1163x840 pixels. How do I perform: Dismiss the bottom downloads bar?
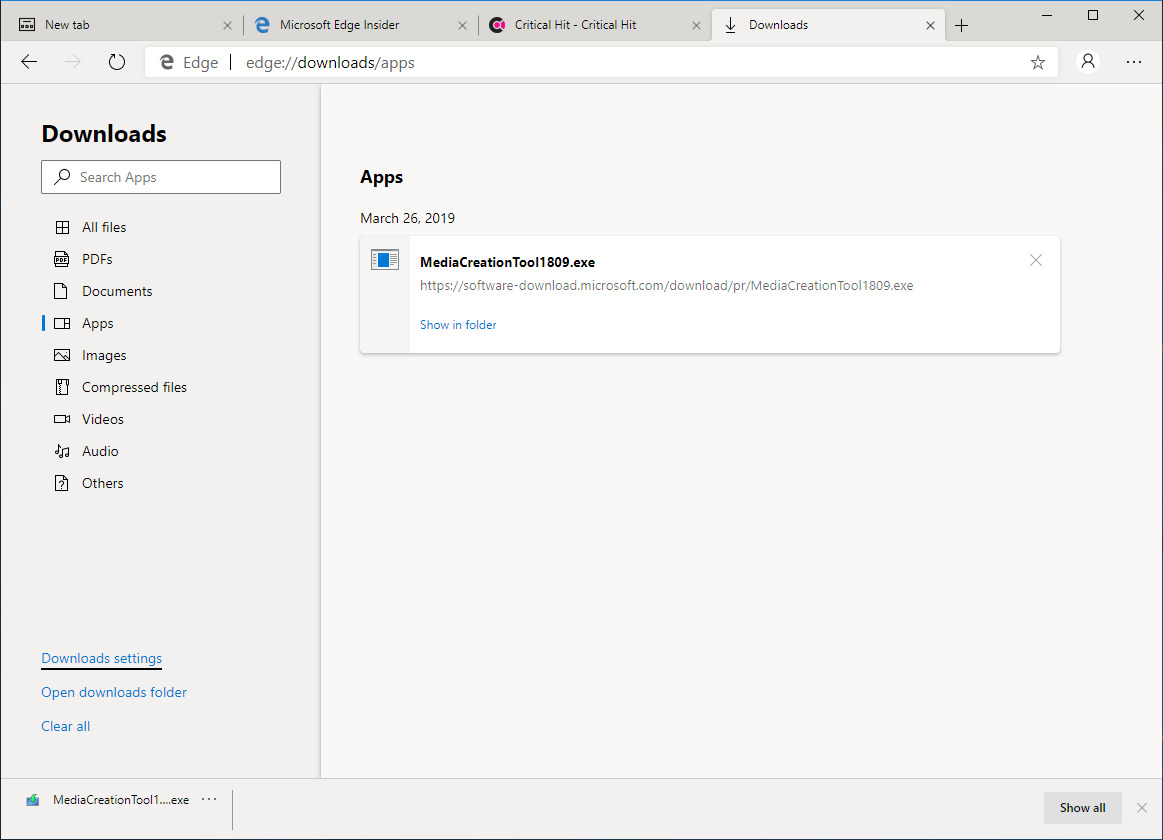tap(1142, 808)
